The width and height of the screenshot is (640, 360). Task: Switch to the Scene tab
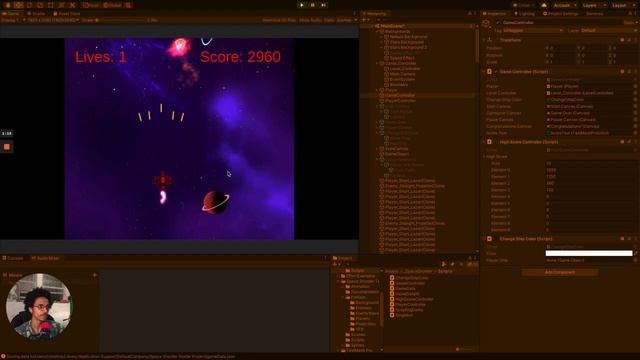[36, 13]
